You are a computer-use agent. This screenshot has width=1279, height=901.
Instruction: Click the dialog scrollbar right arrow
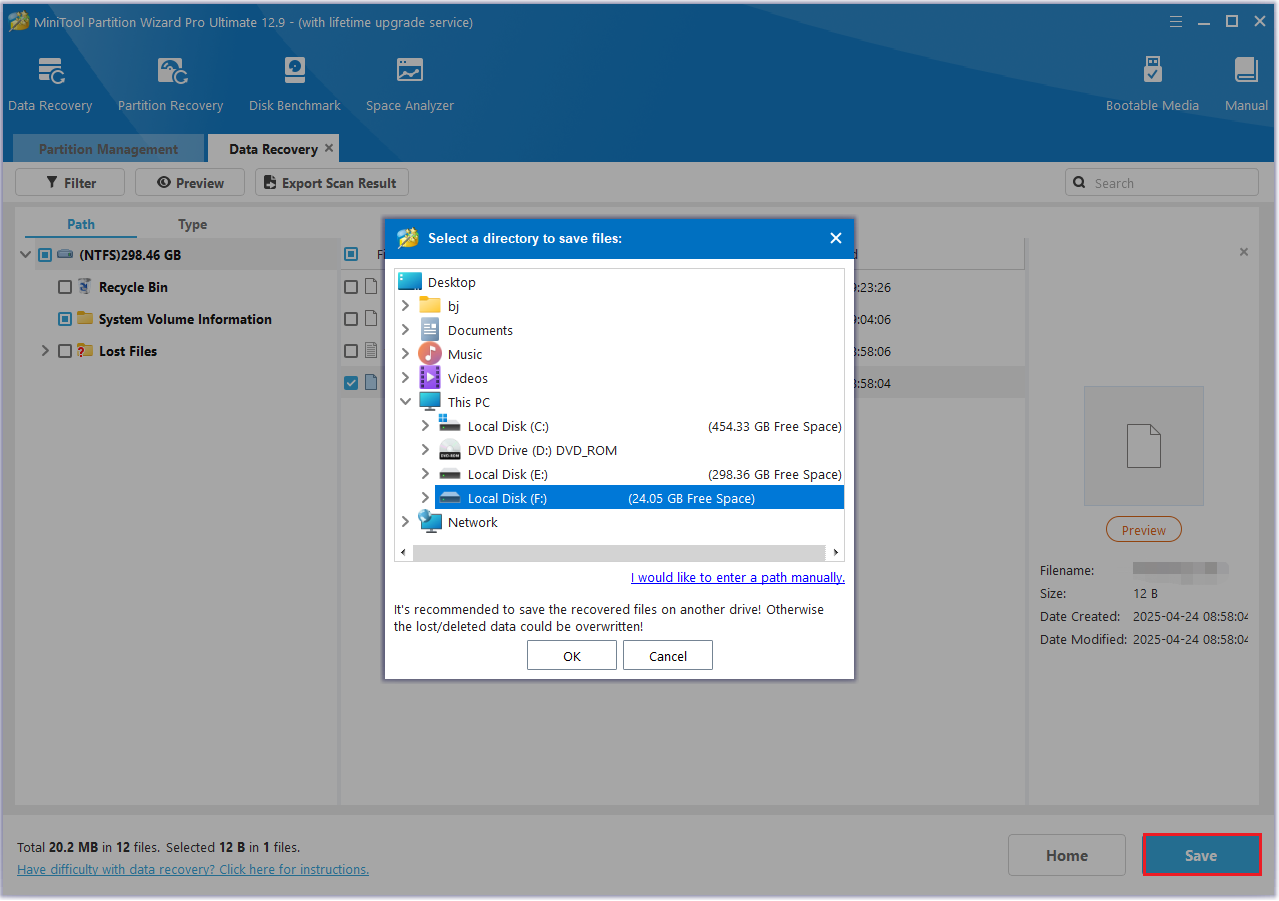tap(836, 552)
